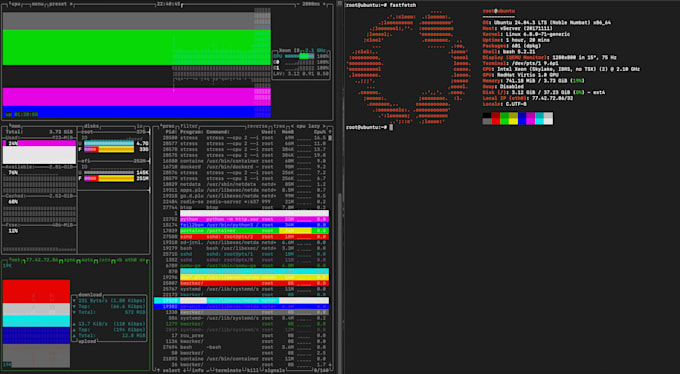Select the bash -bash process row
Image resolution: width=680 pixels, height=374 pixels.
pos(242,347)
